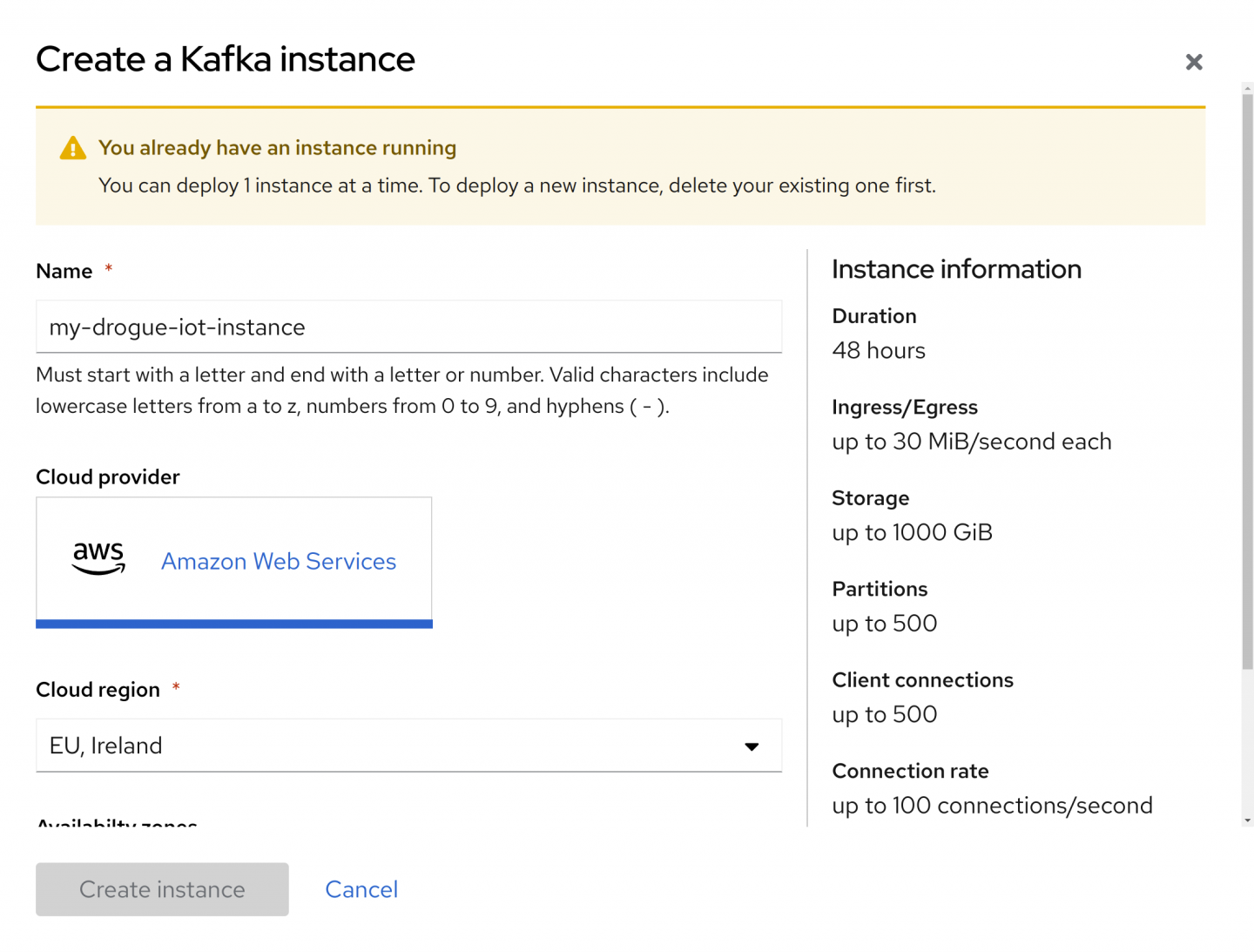Click the 'Create a Kafka instance' title
The height and width of the screenshot is (952, 1254).
pos(226,59)
